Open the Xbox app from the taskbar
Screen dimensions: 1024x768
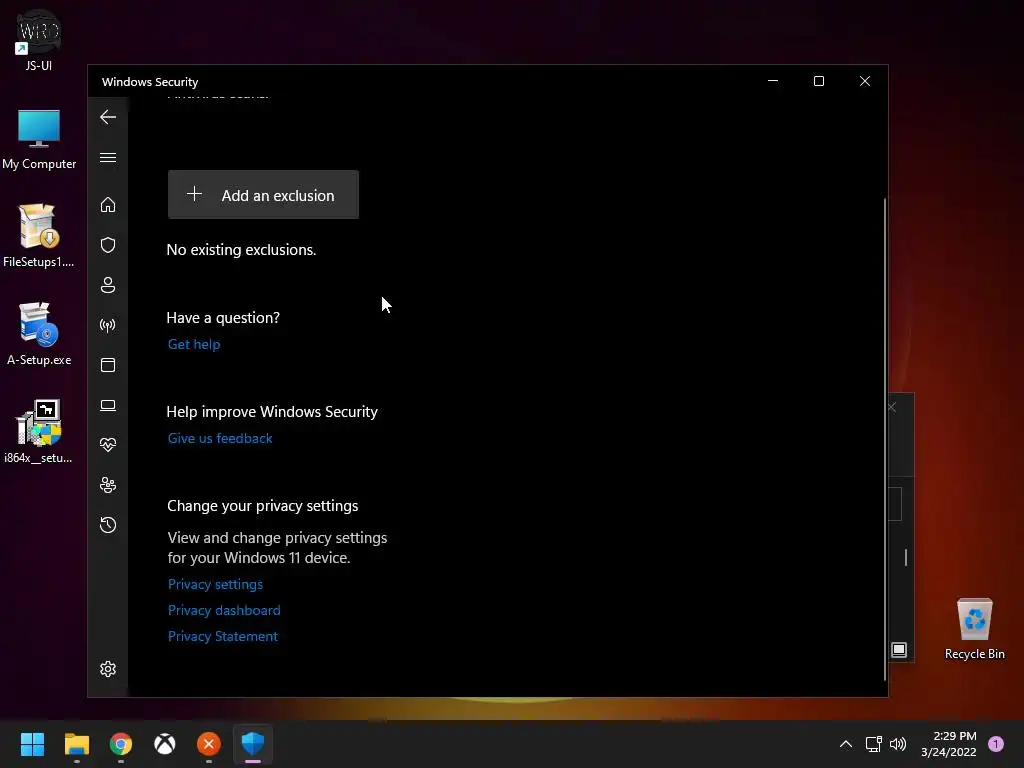[x=165, y=744]
